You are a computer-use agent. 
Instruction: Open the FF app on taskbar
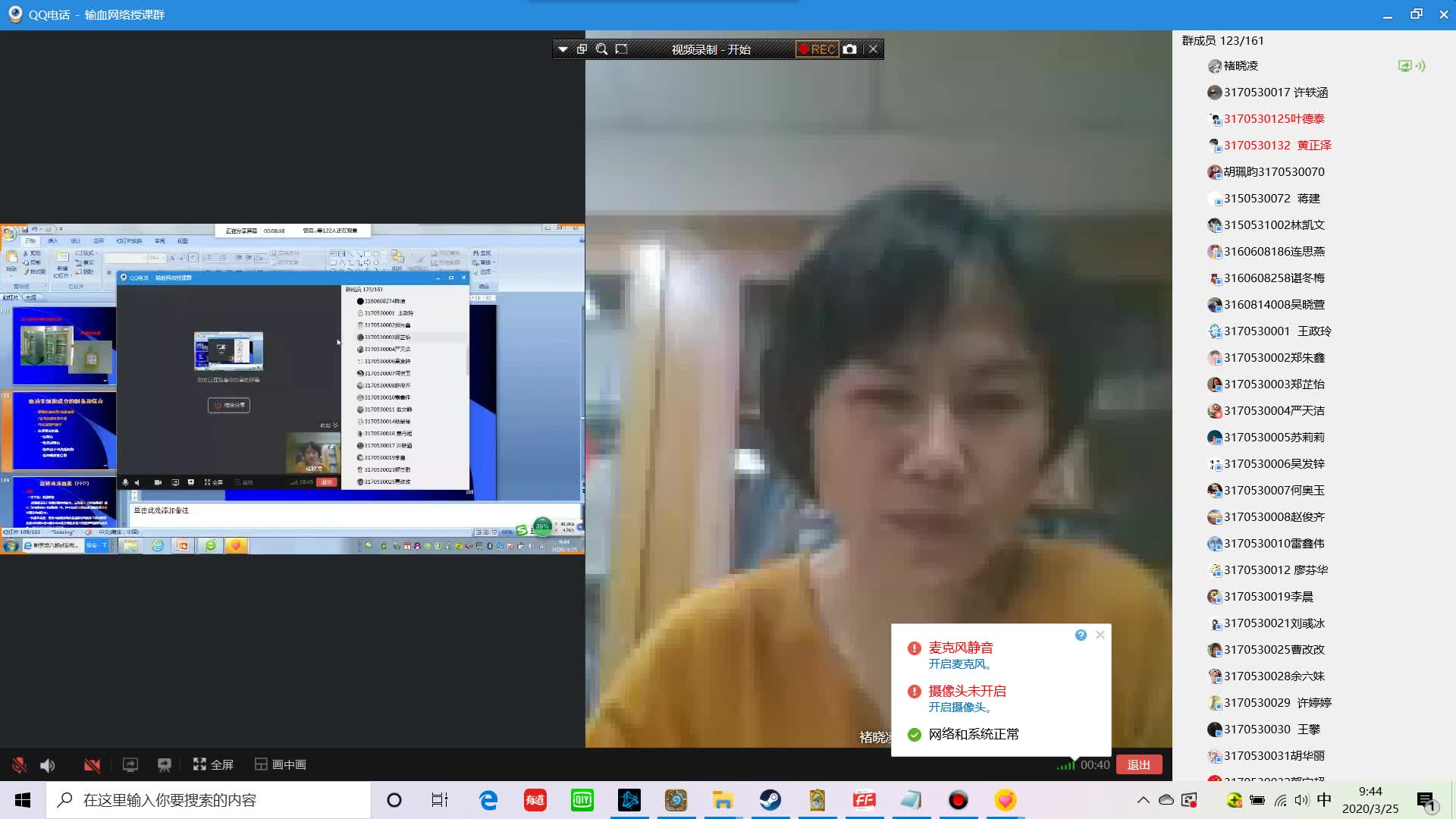tap(864, 800)
